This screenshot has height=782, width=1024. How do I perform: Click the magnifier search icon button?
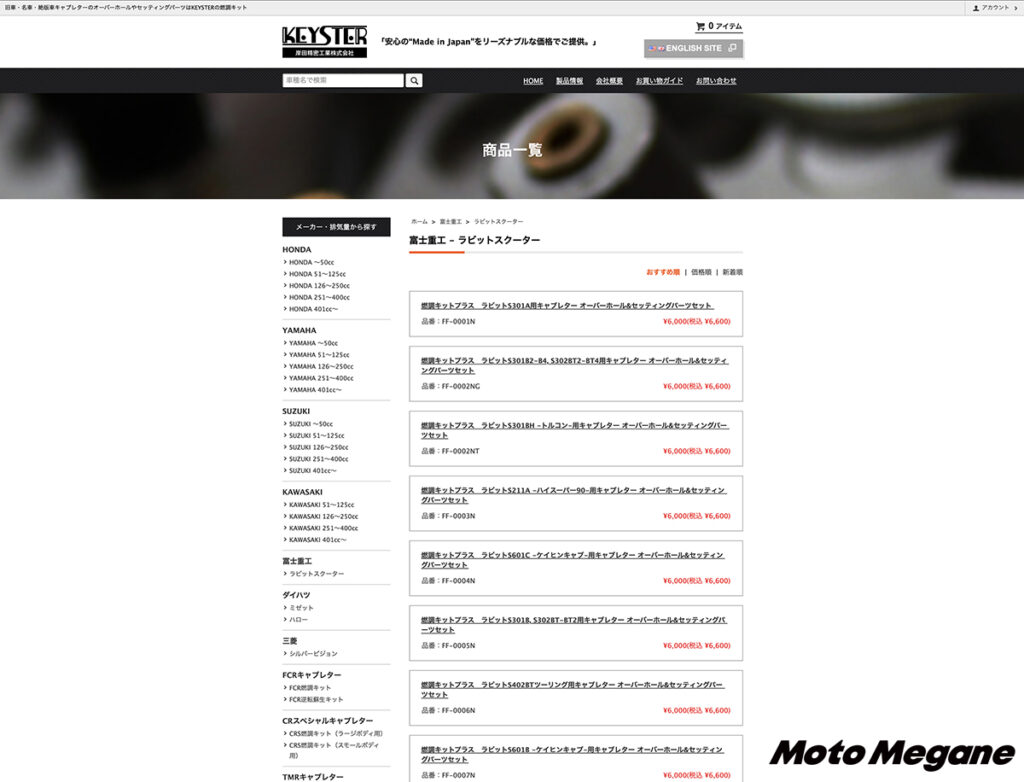click(414, 81)
